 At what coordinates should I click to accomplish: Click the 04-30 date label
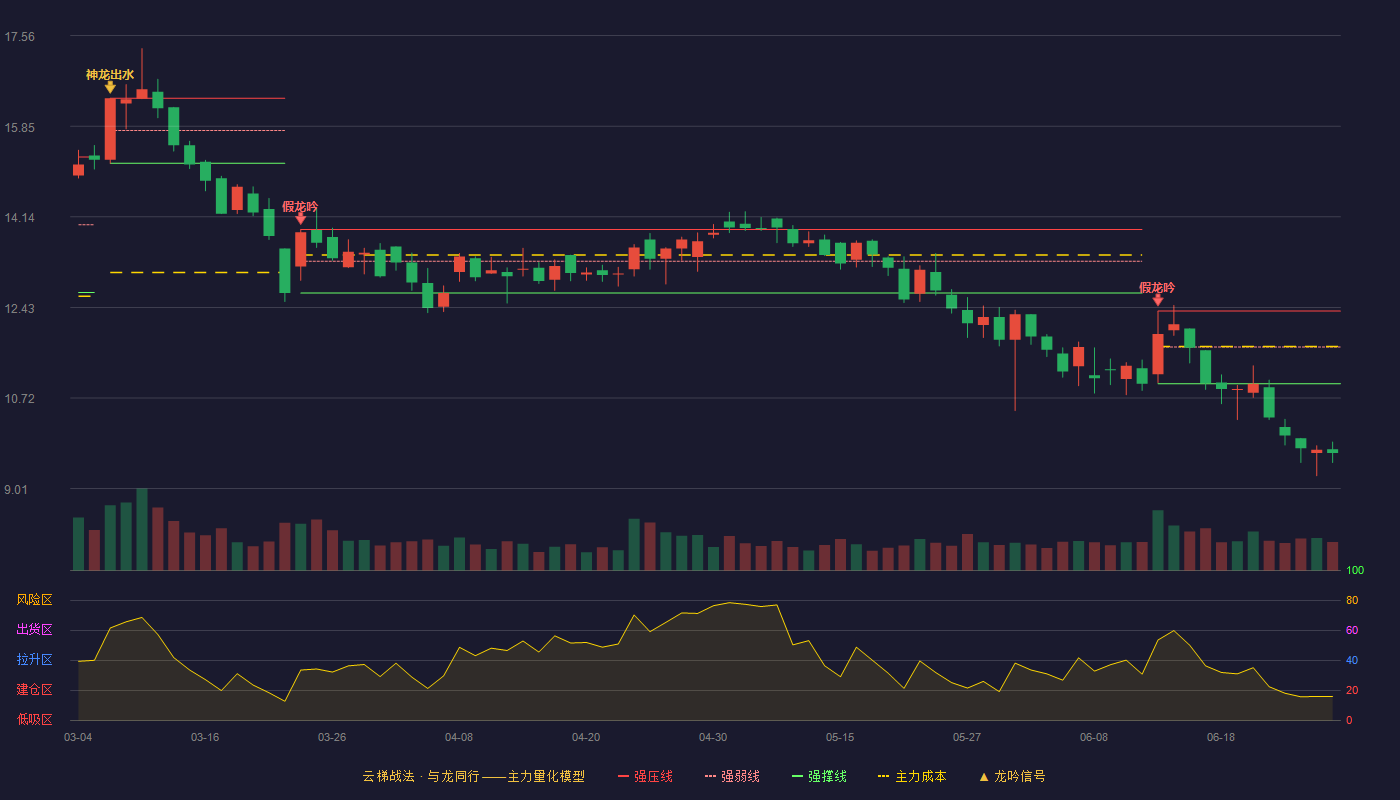tap(713, 737)
